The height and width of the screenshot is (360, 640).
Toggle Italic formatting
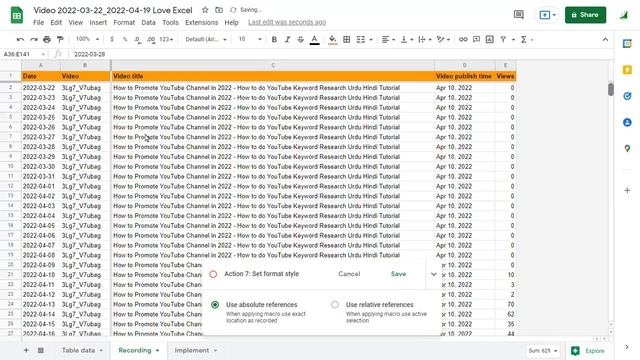coord(287,40)
